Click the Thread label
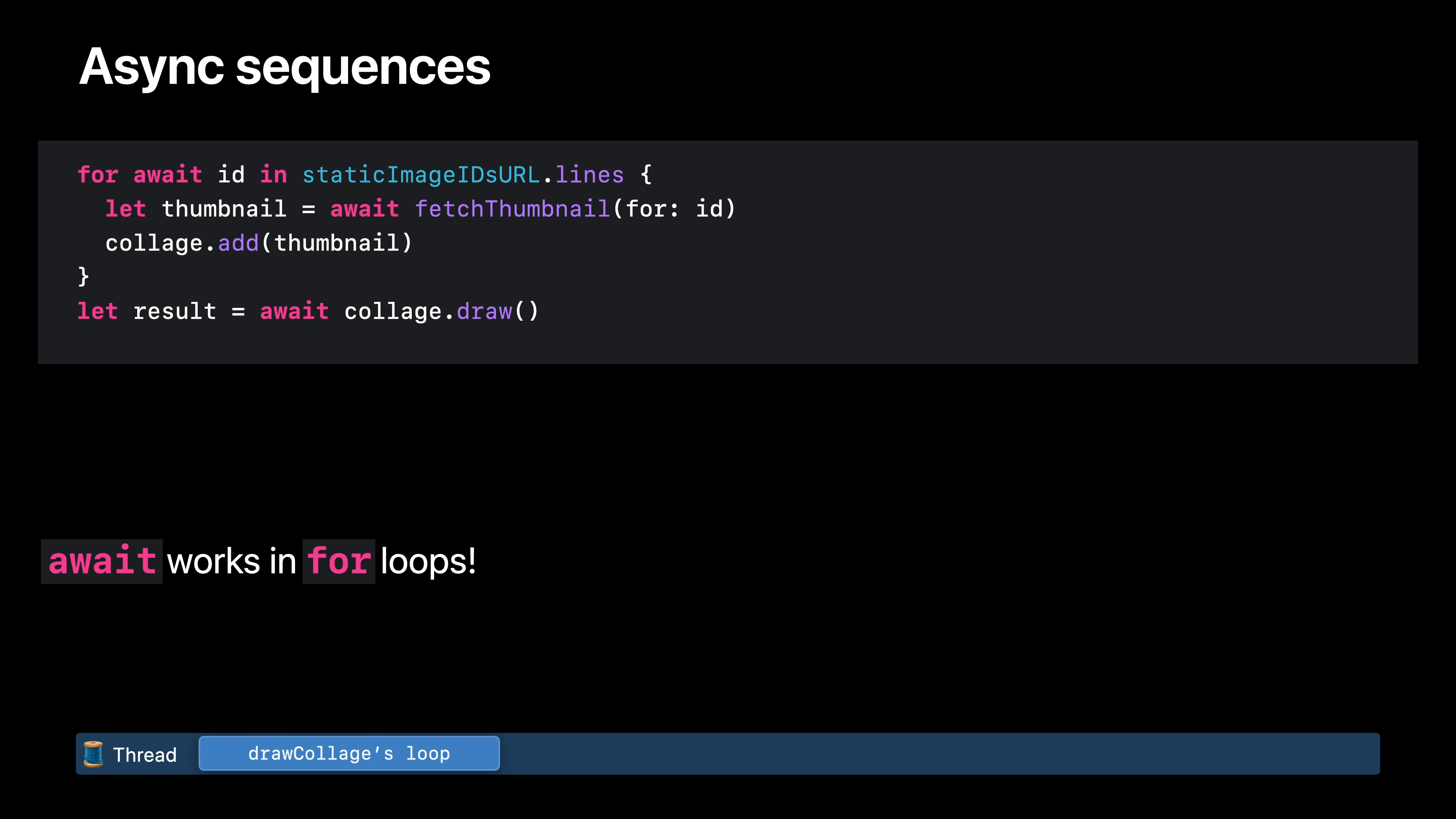 coord(145,755)
